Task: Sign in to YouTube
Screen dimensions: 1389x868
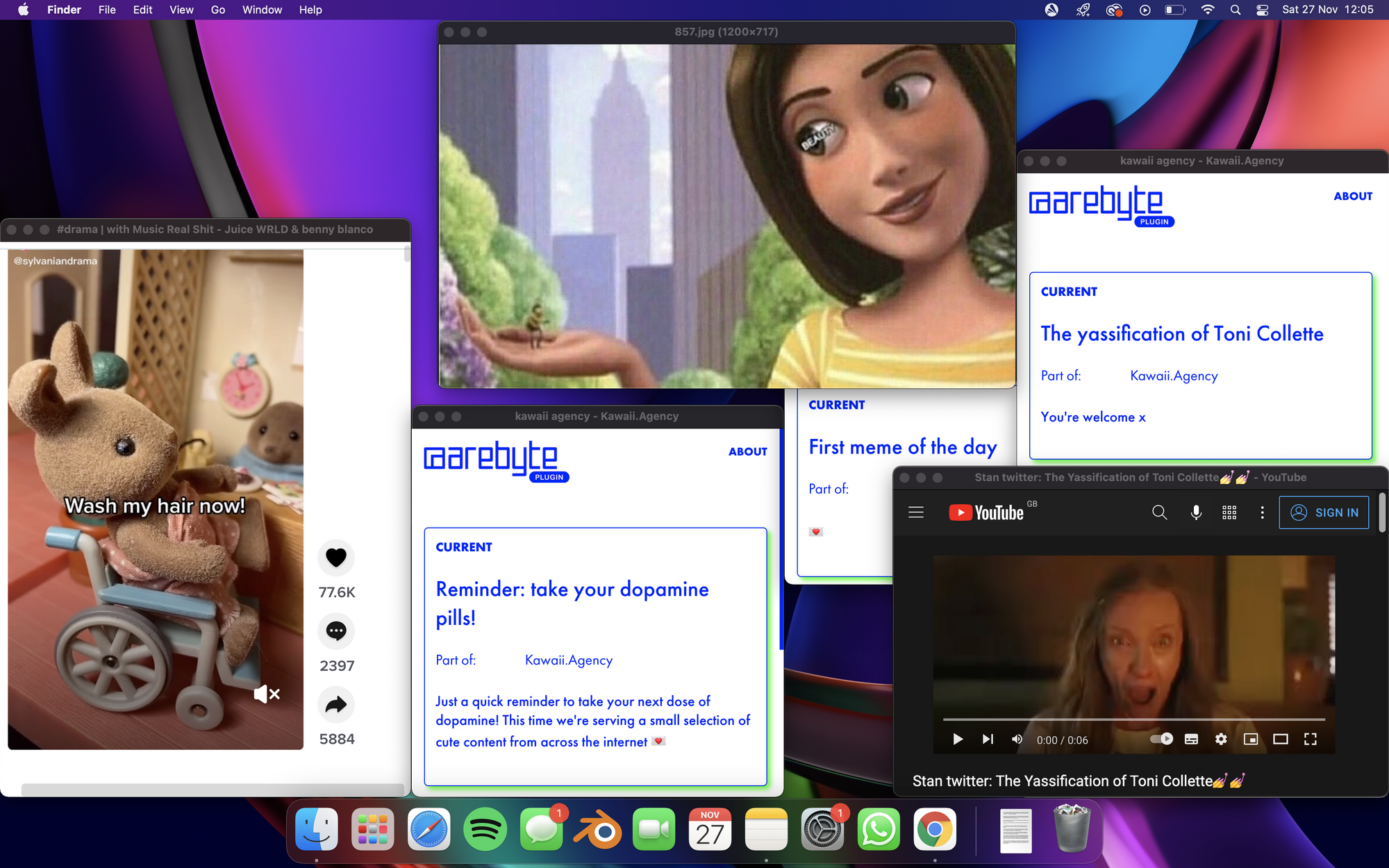Action: (x=1324, y=512)
